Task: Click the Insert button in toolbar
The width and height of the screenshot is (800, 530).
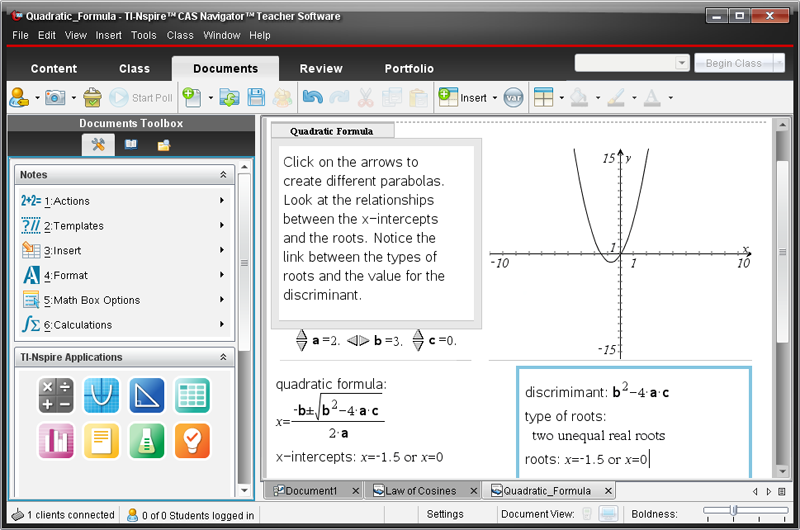Action: (463, 97)
